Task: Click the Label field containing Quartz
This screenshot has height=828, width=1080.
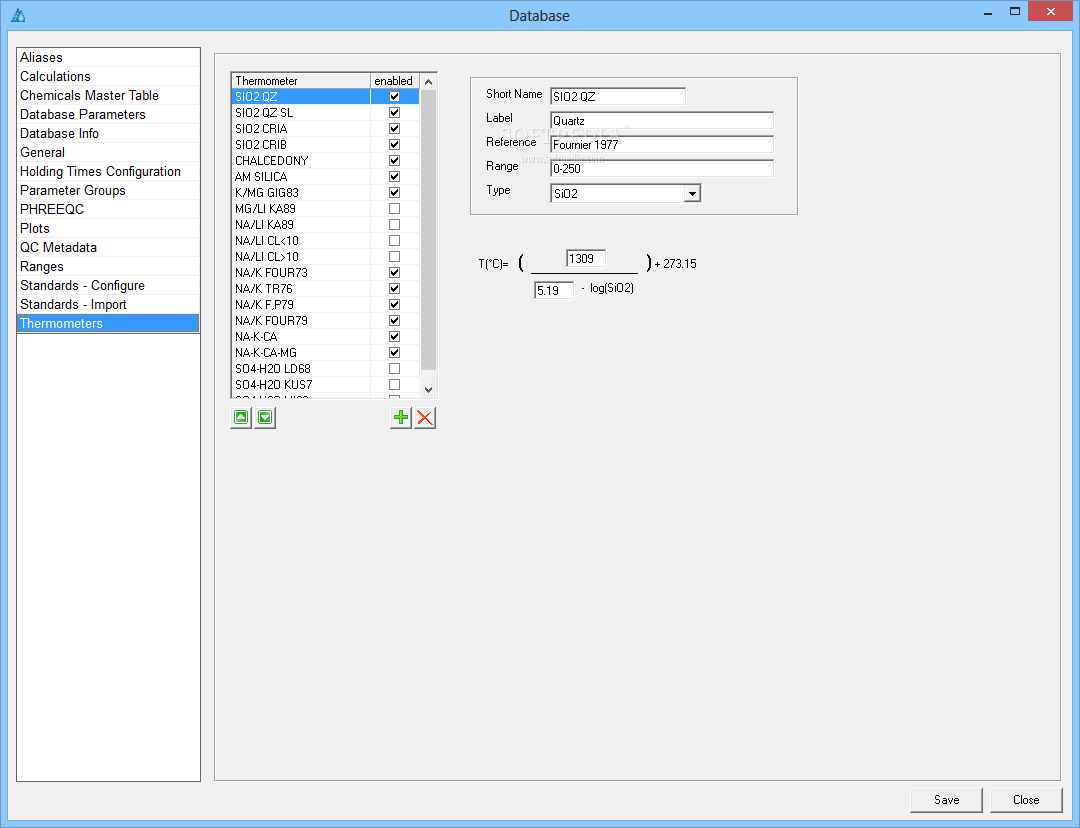Action: pyautogui.click(x=662, y=121)
